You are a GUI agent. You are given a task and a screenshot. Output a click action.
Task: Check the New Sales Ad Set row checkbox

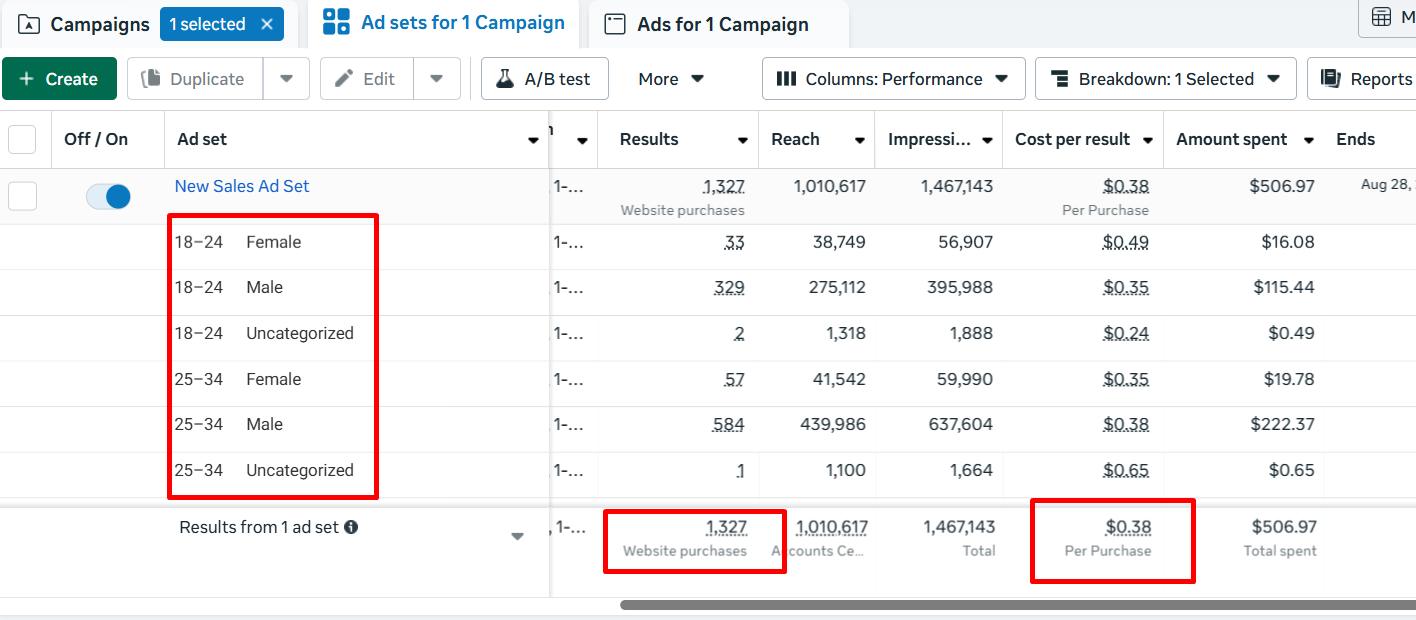(22, 196)
